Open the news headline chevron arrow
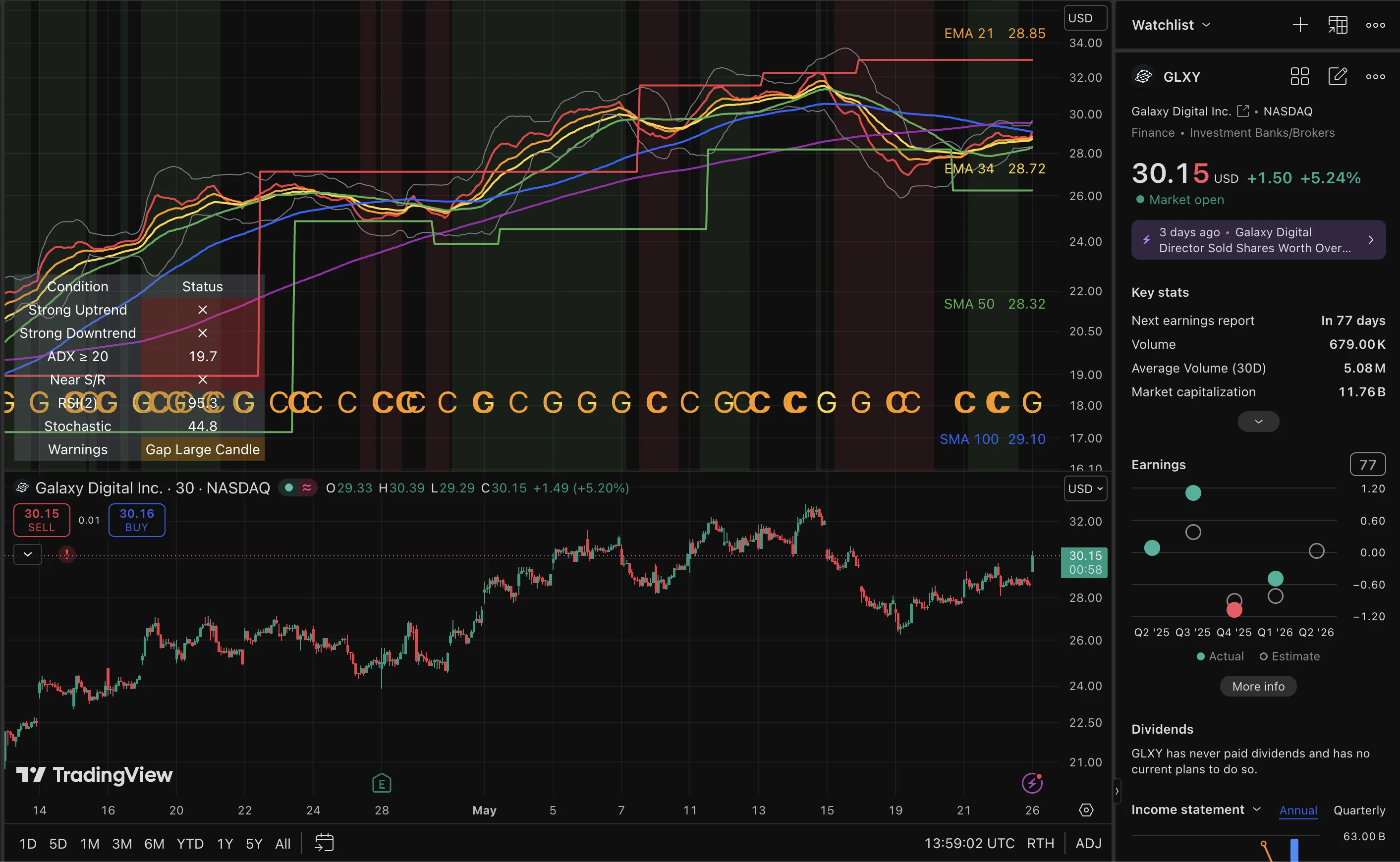Screen dimensions: 1400x862 [1370, 240]
